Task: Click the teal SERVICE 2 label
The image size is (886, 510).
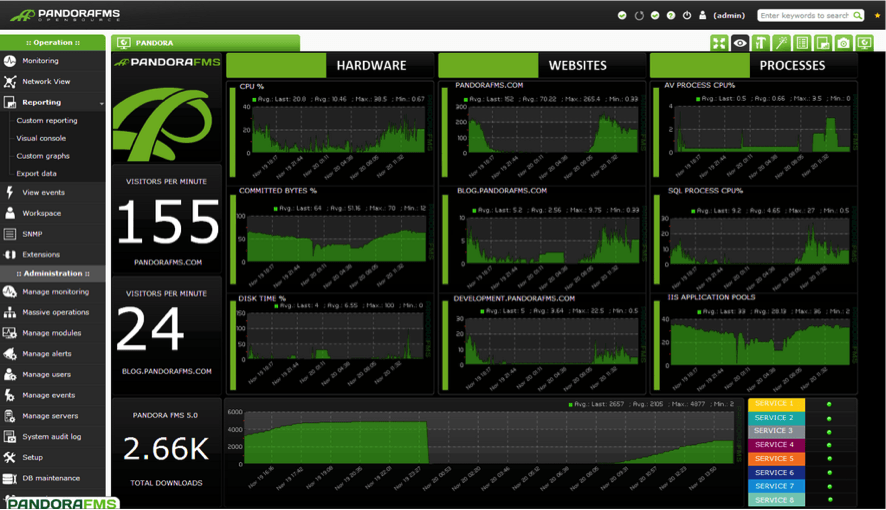Action: [x=776, y=418]
